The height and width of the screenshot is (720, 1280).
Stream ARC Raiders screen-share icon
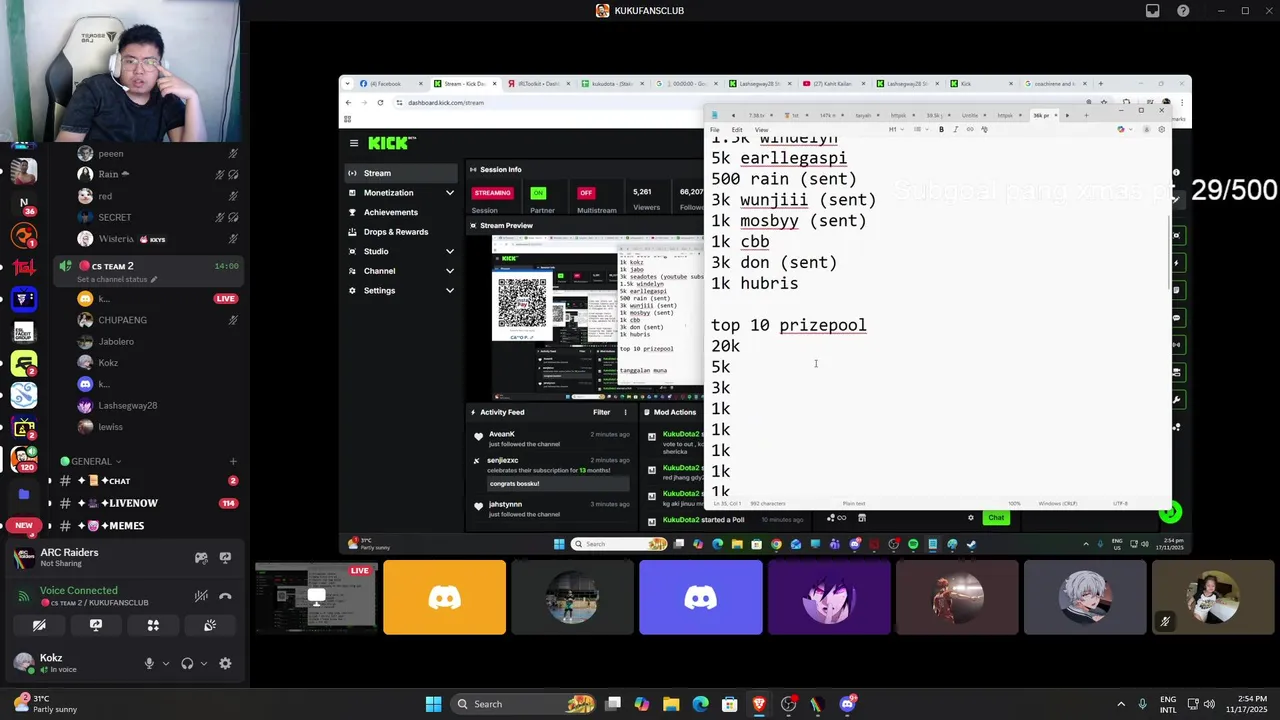(225, 558)
